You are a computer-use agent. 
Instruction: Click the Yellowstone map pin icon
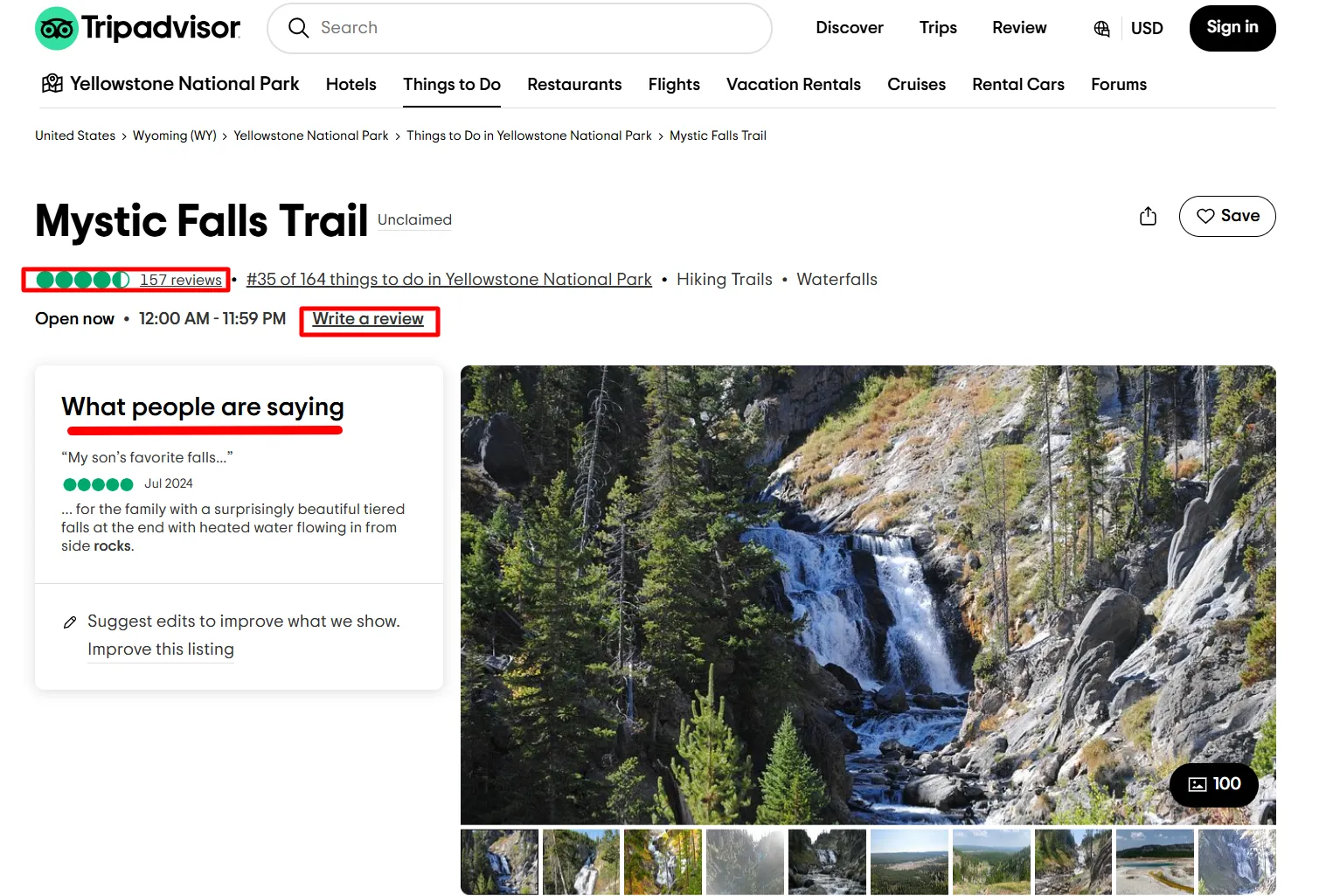52,84
